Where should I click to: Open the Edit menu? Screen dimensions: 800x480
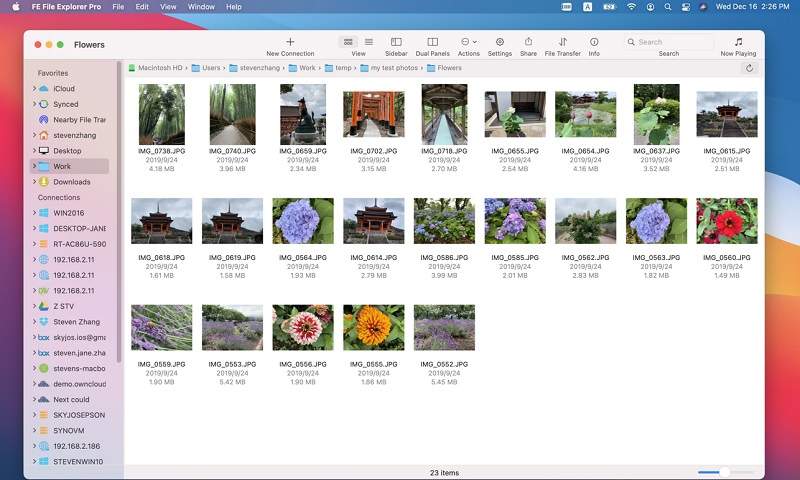[142, 7]
